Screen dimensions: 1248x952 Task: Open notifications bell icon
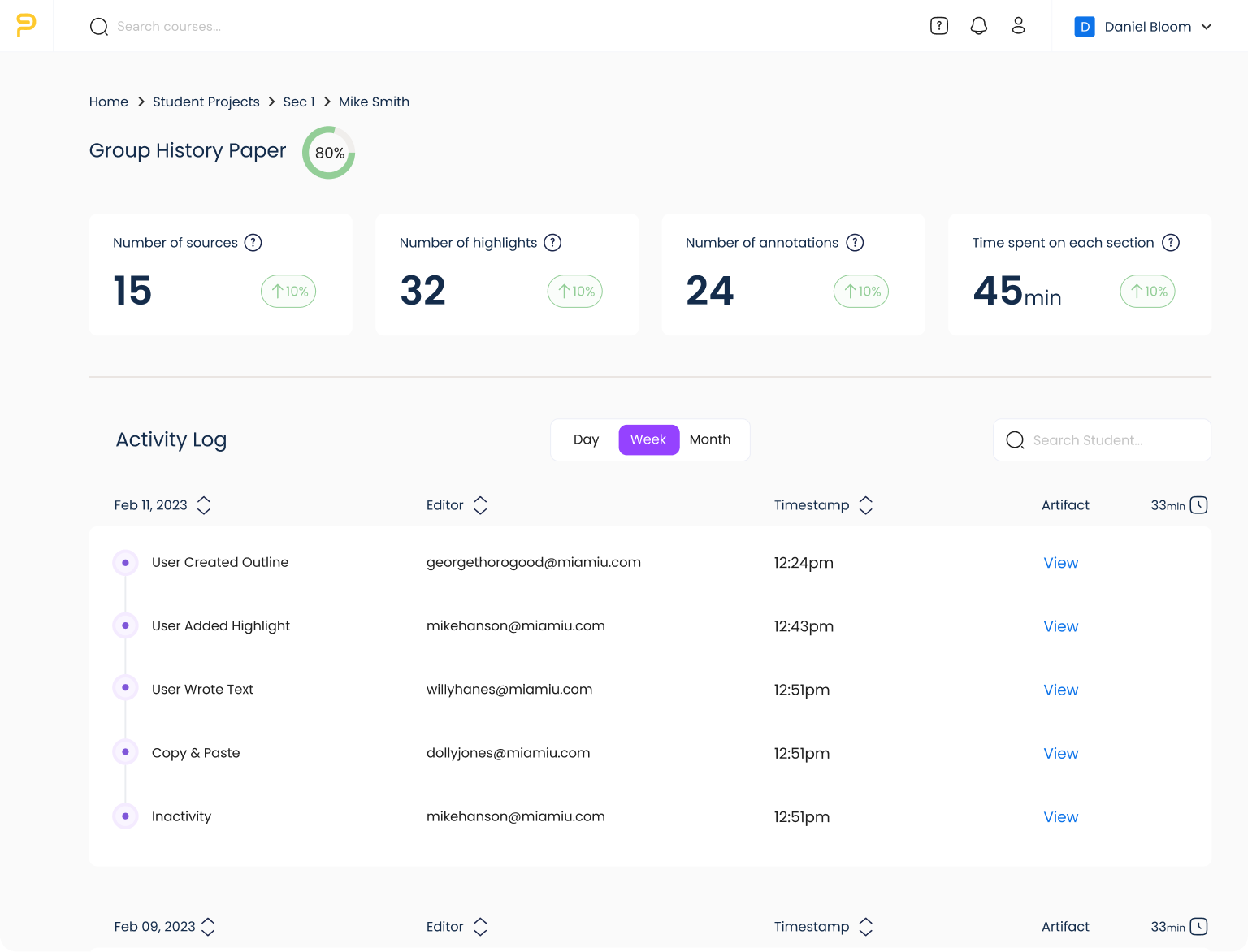point(979,26)
